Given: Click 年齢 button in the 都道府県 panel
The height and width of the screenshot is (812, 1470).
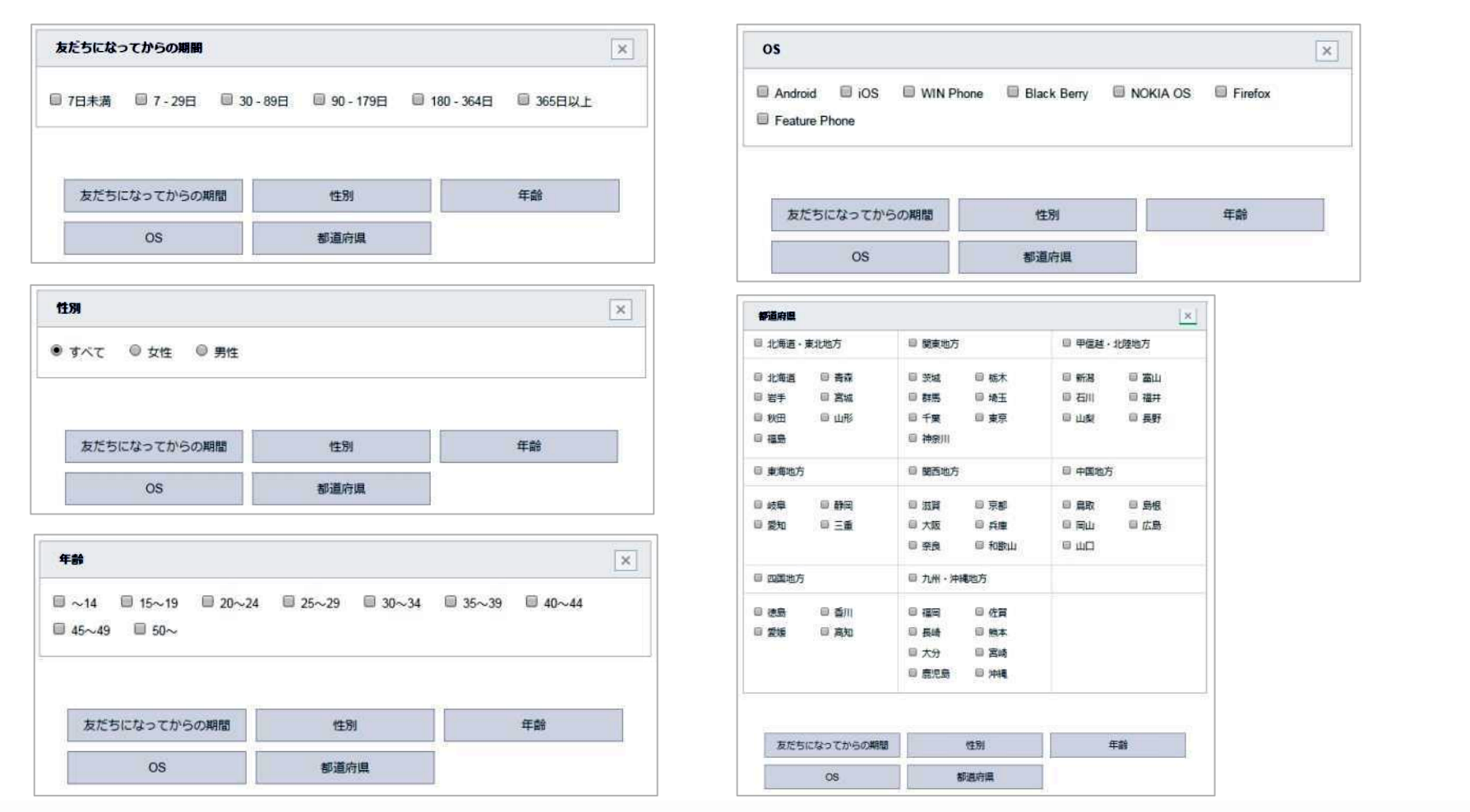Looking at the screenshot, I should pos(1117,745).
